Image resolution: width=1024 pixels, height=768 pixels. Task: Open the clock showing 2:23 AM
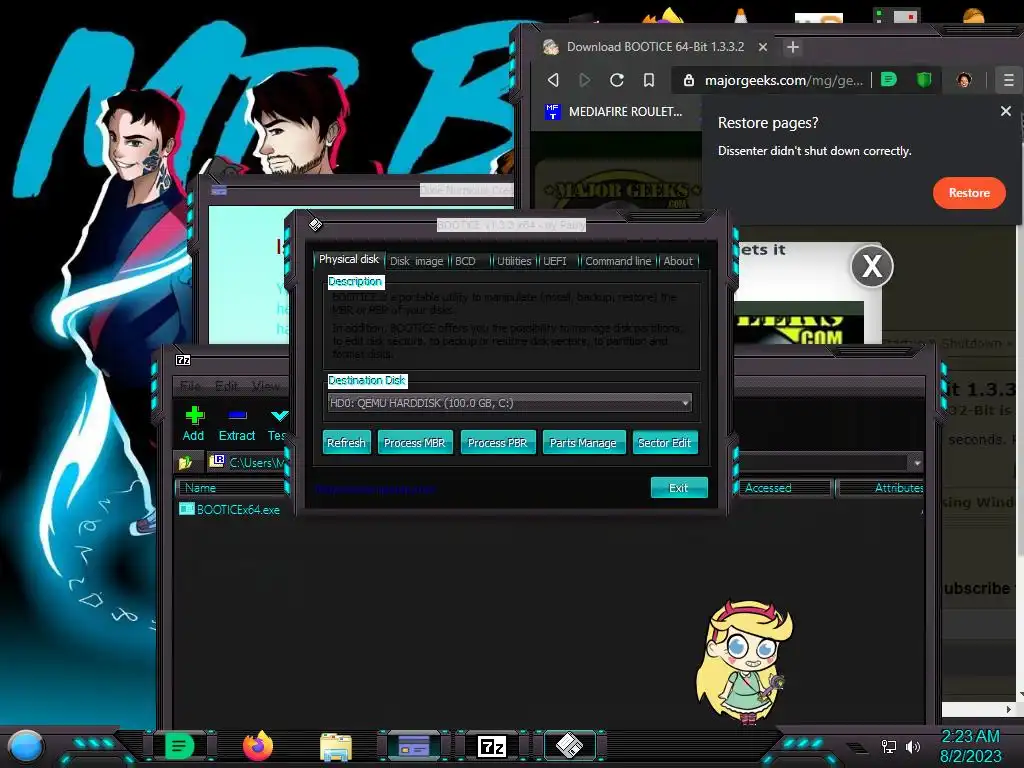970,746
